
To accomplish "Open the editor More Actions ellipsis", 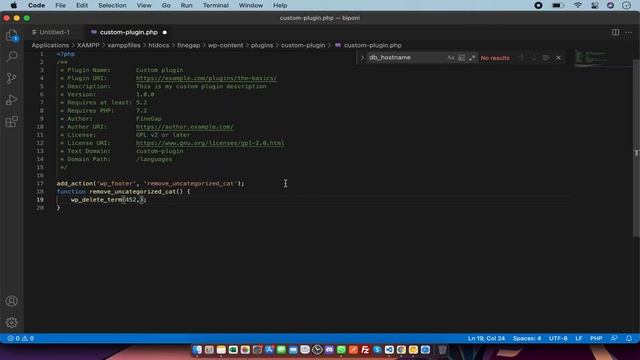I will [628, 32].
